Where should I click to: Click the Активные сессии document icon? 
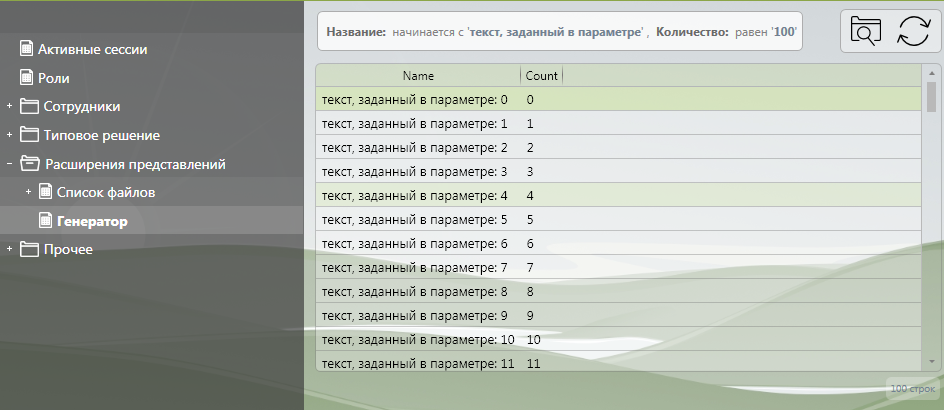[27, 48]
